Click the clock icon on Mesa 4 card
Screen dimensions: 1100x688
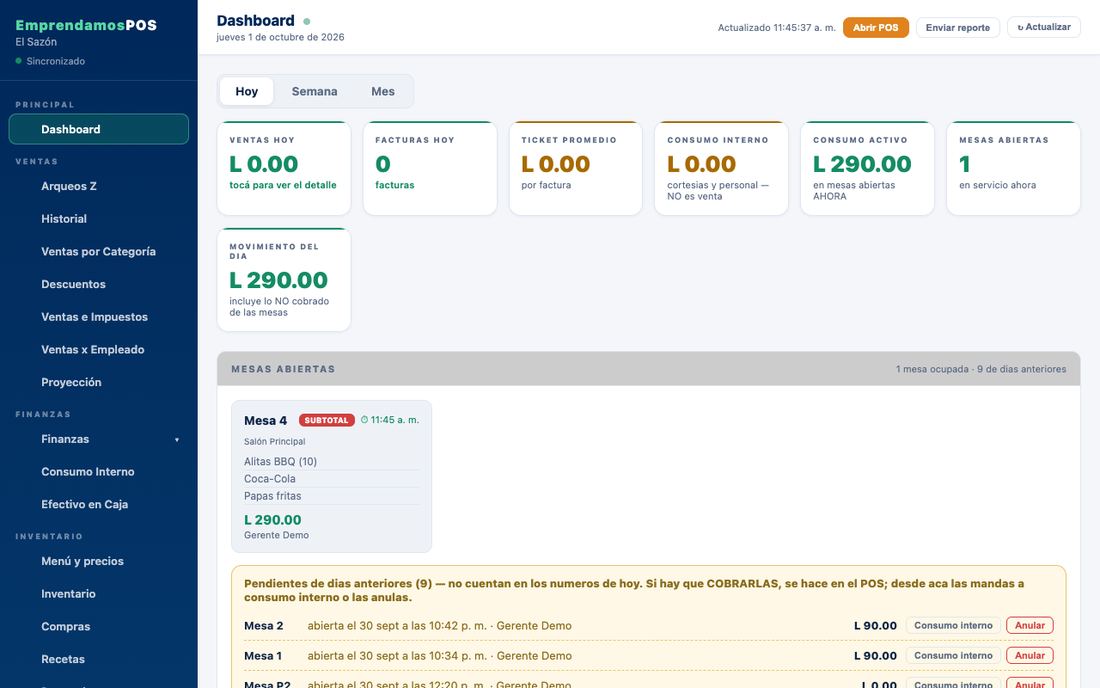364,420
